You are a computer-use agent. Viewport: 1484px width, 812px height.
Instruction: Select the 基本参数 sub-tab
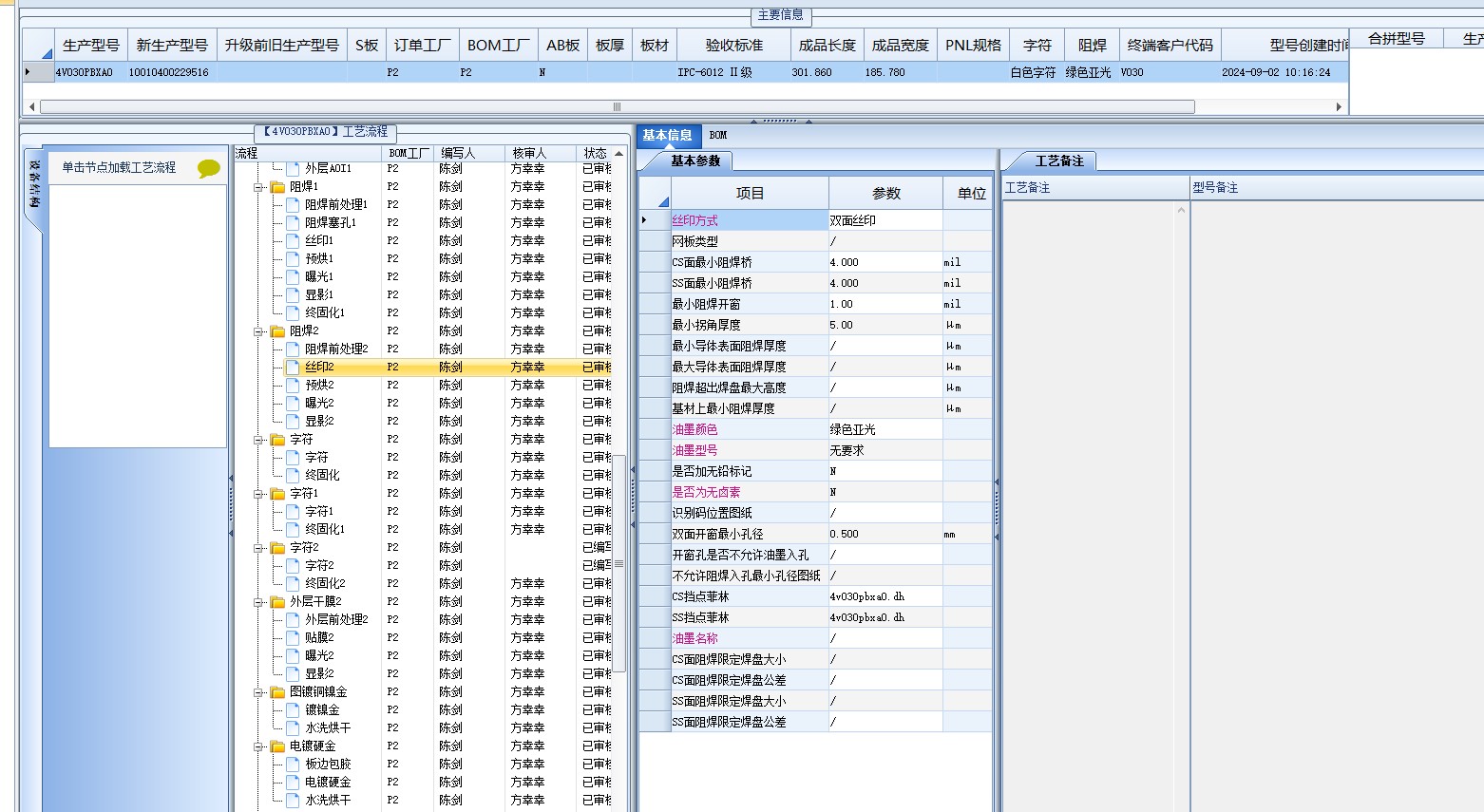tap(695, 161)
